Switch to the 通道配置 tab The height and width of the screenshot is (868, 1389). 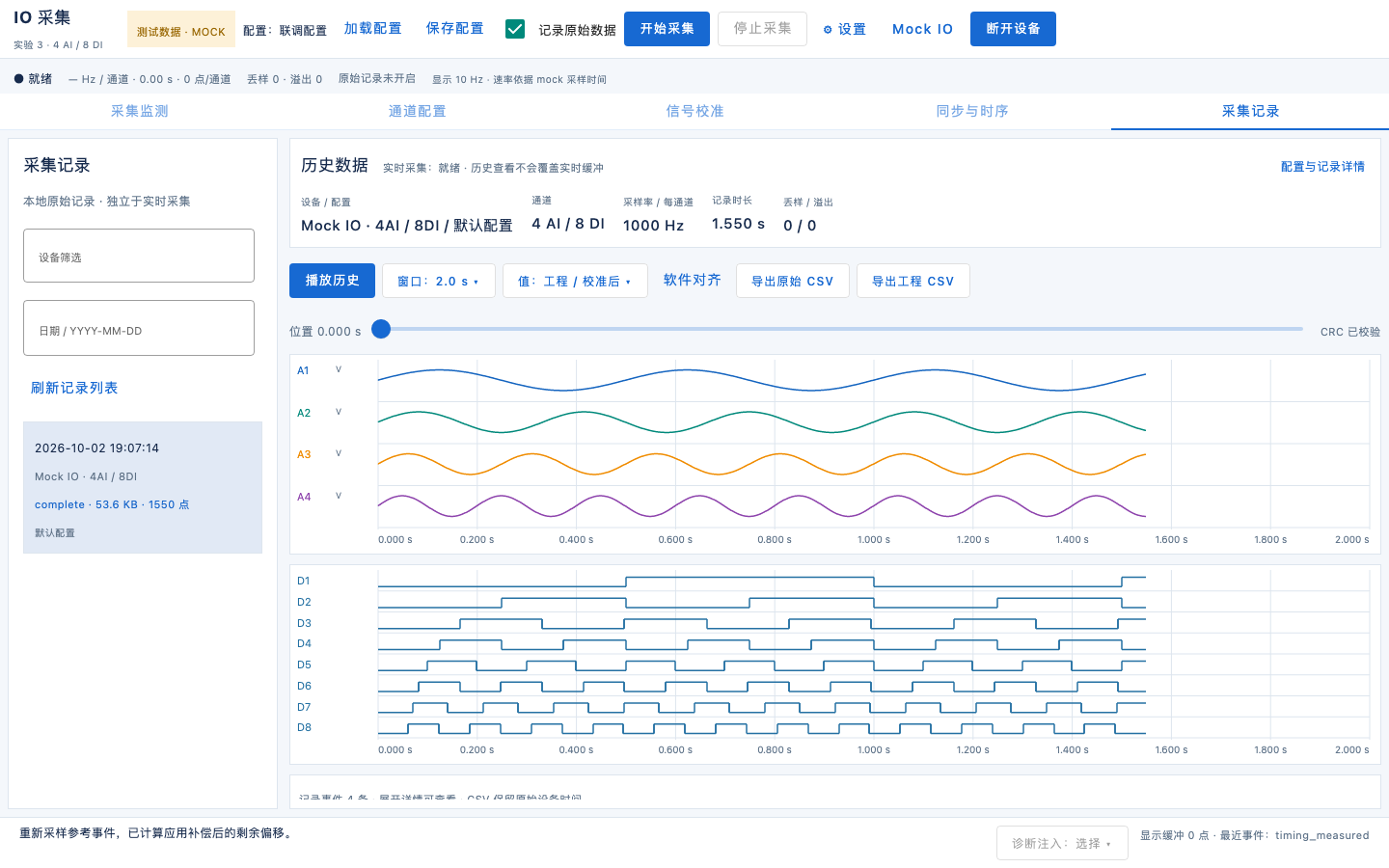click(x=417, y=111)
